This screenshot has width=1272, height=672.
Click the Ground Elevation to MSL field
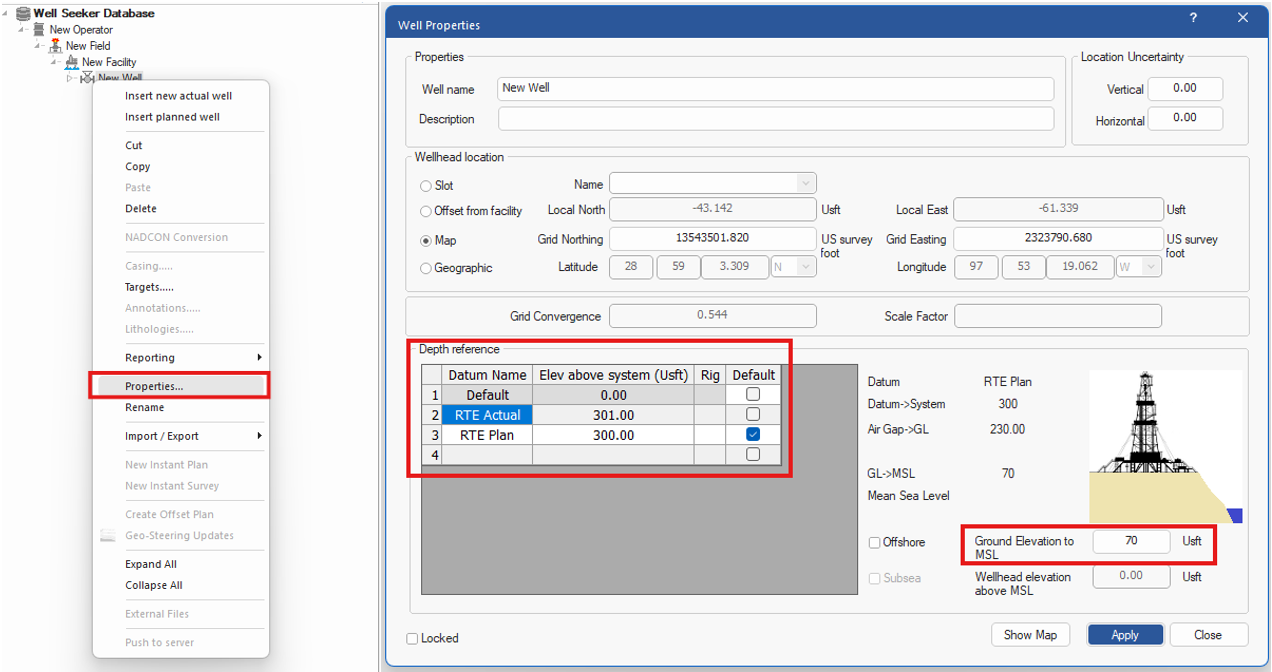(x=1130, y=542)
